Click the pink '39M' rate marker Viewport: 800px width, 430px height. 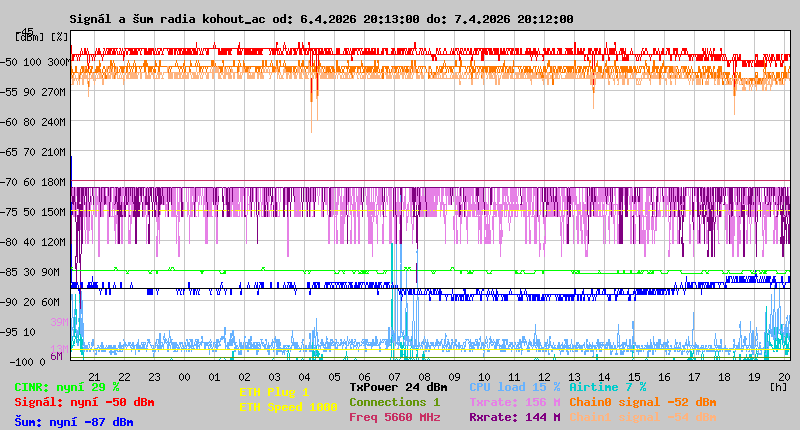coord(60,322)
